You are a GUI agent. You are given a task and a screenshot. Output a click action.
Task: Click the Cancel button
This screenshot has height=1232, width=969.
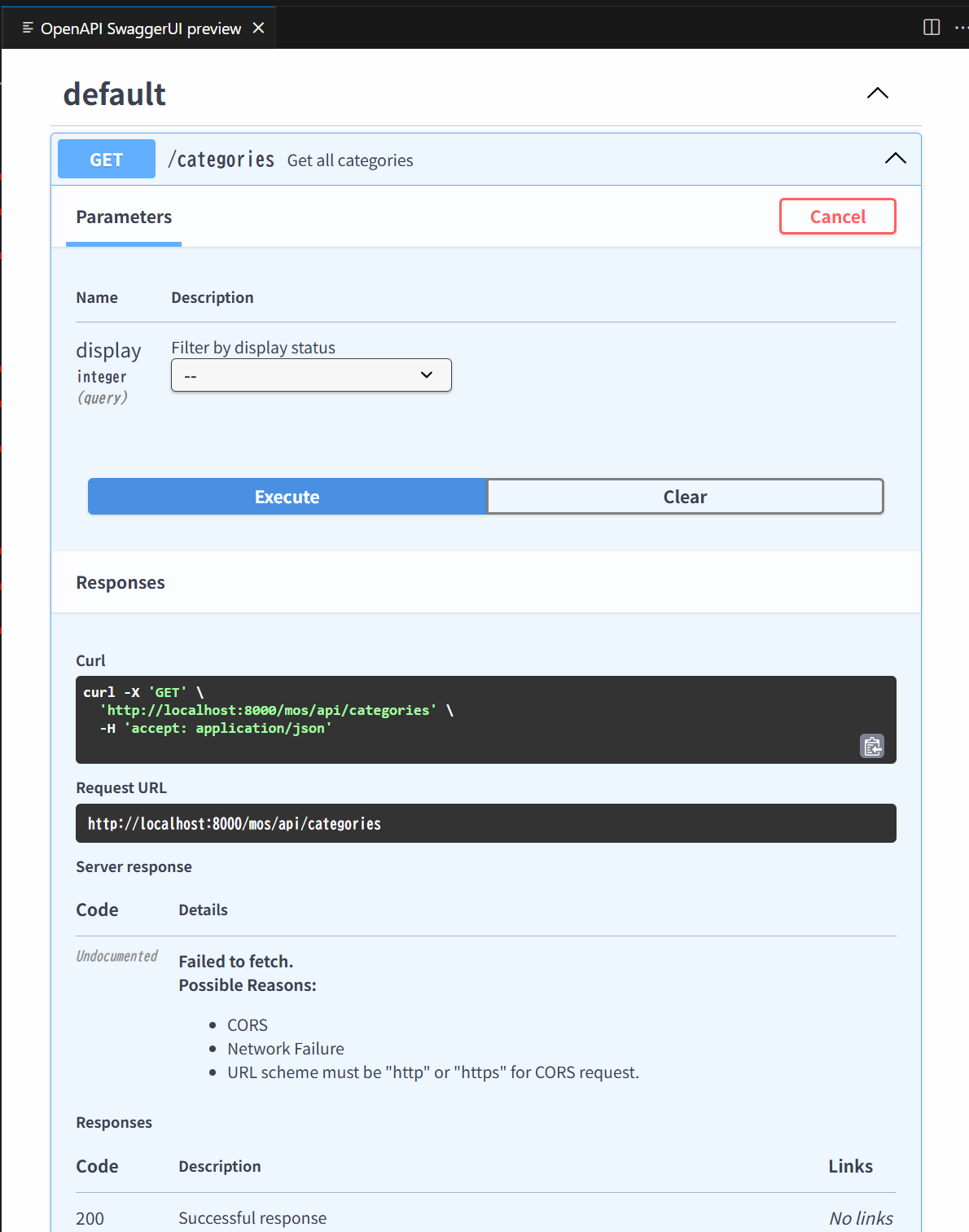point(837,217)
